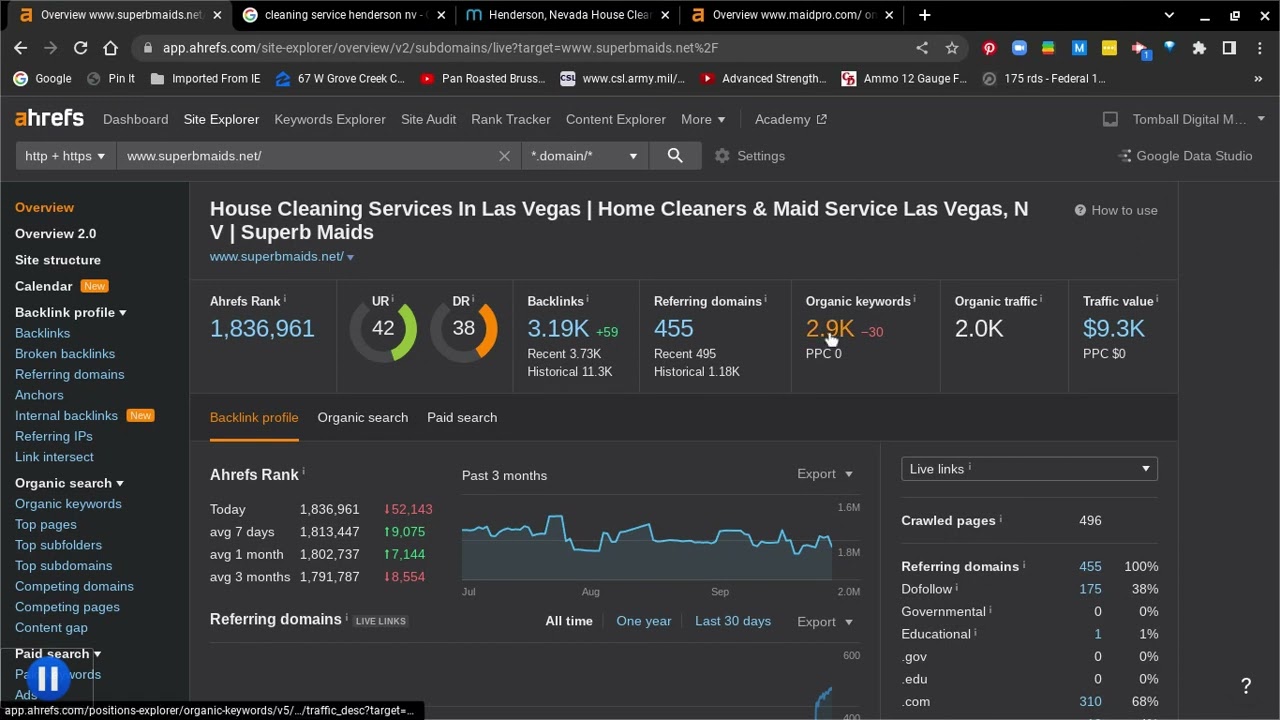Open Calendar in sidebar
Screen dimensions: 1280x720
(x=44, y=286)
